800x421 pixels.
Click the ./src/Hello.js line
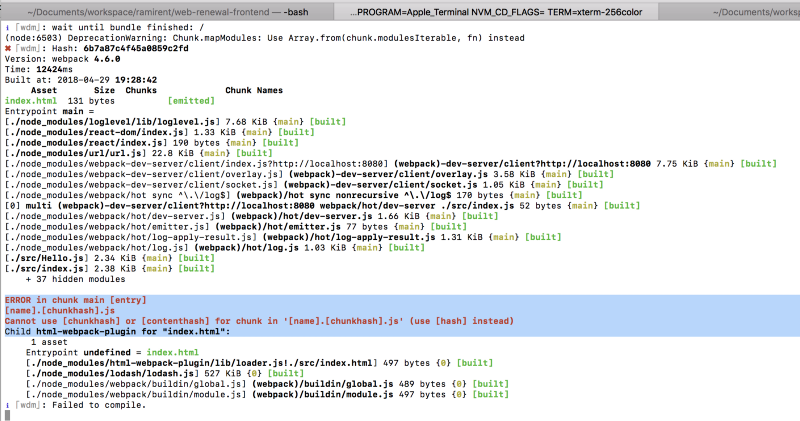[110, 258]
